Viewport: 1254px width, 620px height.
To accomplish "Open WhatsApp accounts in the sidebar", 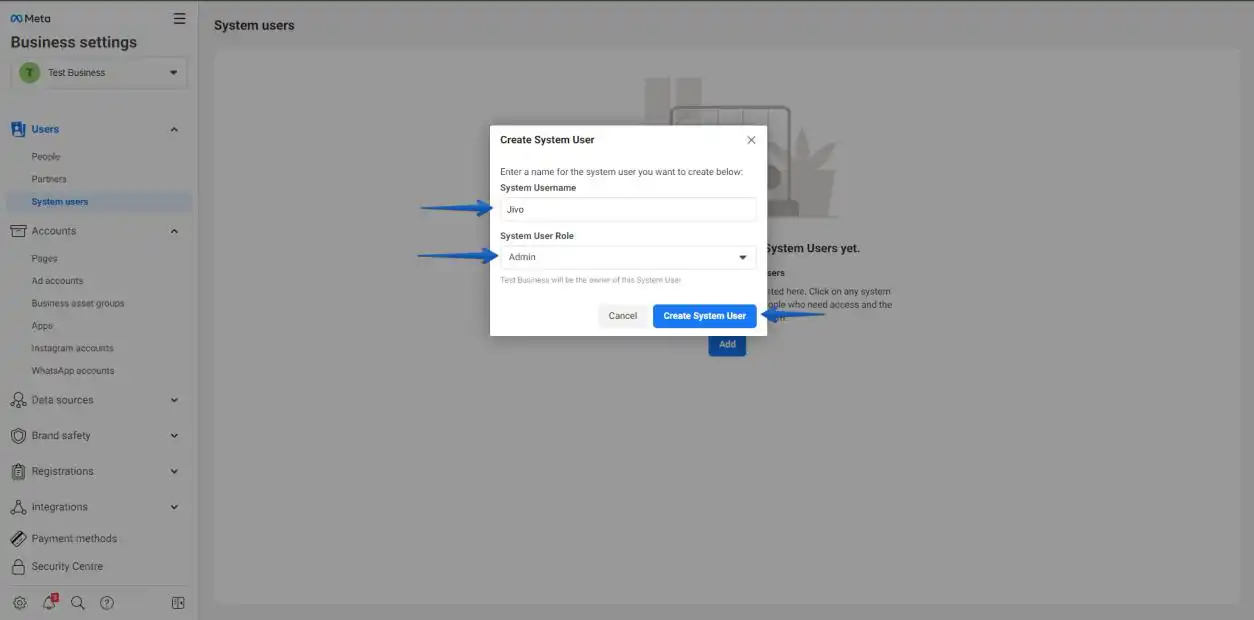I will click(x=73, y=371).
